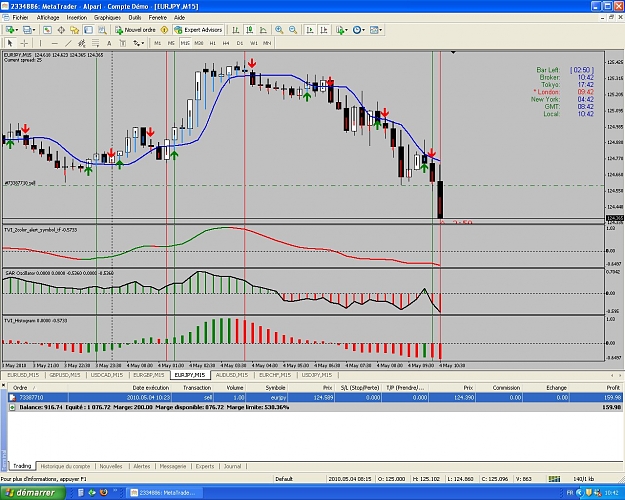Switch to USDJPY,M15 chart tab
The width and height of the screenshot is (625, 500).
317,375
